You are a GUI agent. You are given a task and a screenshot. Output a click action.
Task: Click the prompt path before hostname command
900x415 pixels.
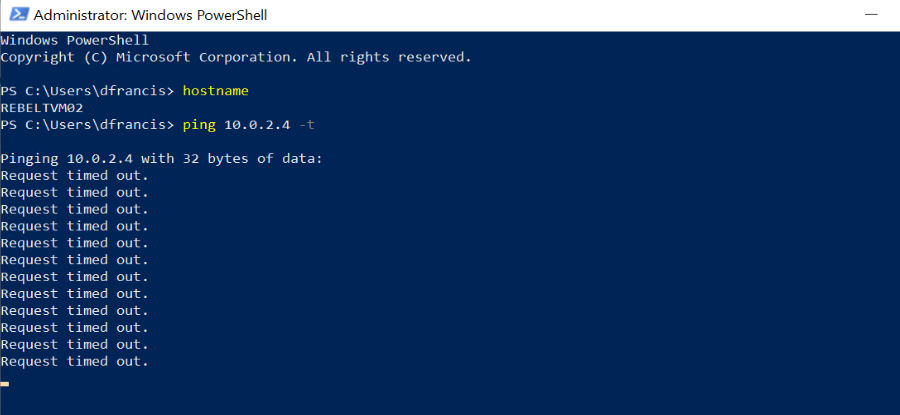(x=87, y=91)
